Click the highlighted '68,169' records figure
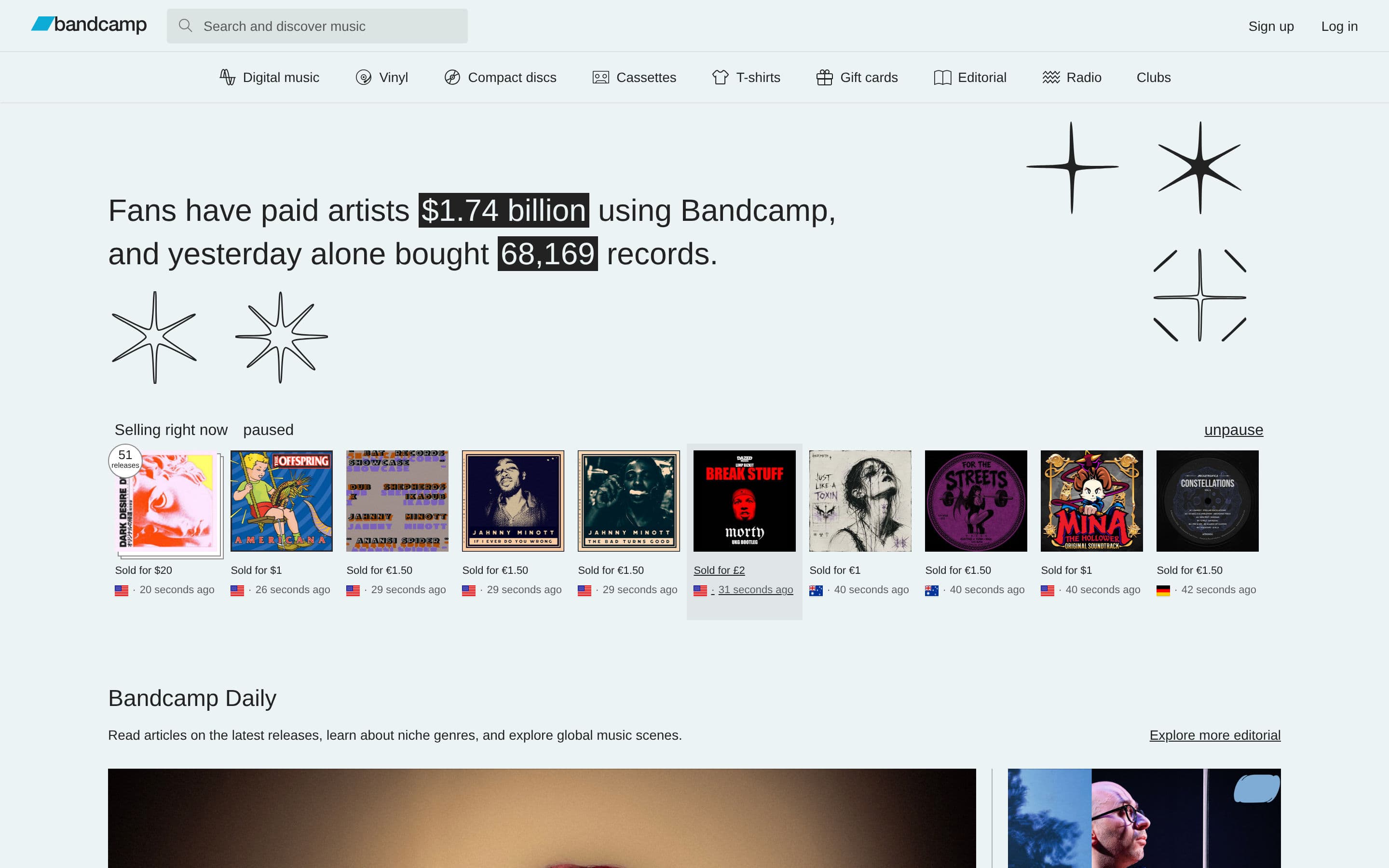Image resolution: width=1389 pixels, height=868 pixels. click(547, 254)
